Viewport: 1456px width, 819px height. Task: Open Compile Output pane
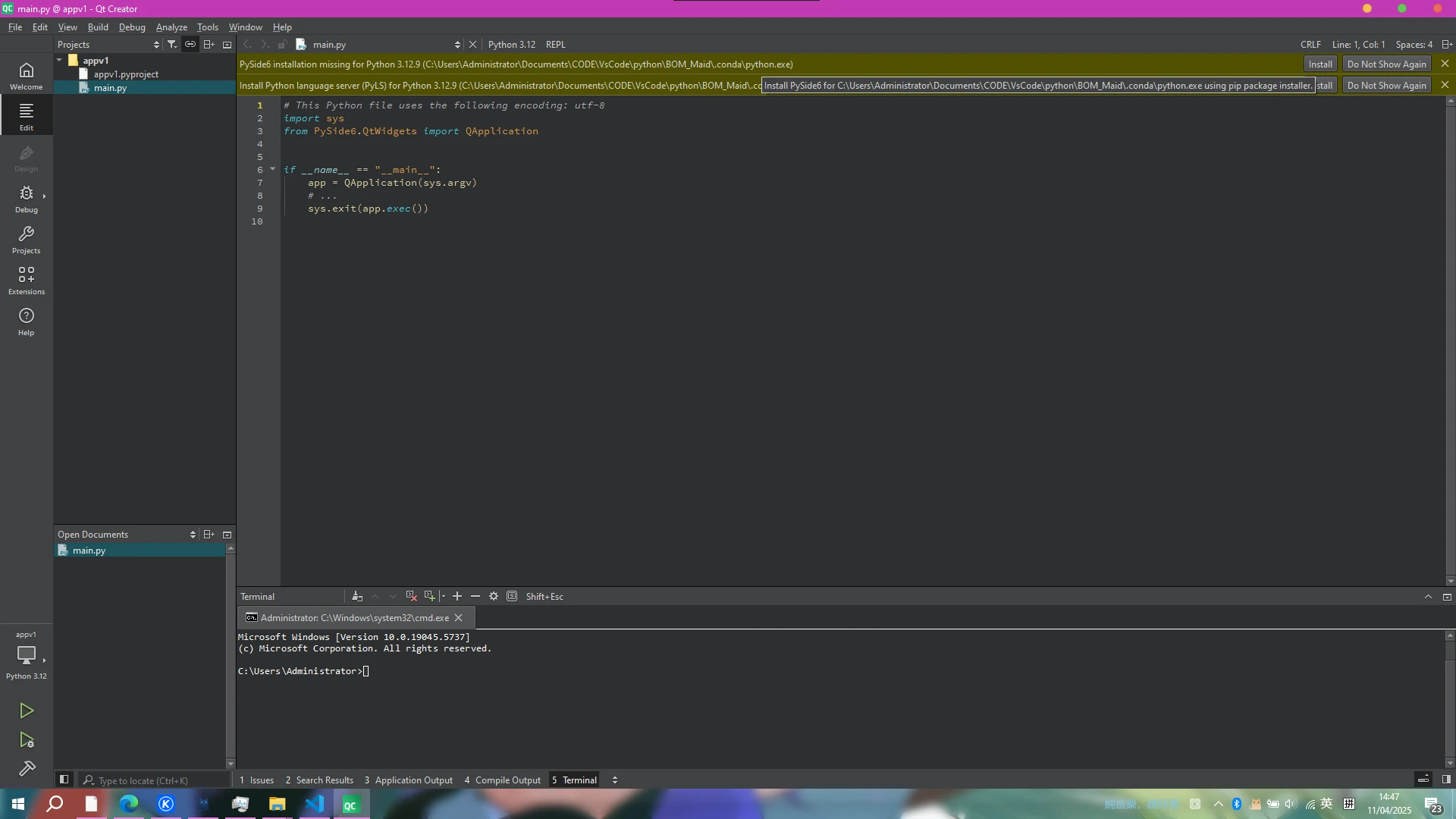pyautogui.click(x=503, y=780)
